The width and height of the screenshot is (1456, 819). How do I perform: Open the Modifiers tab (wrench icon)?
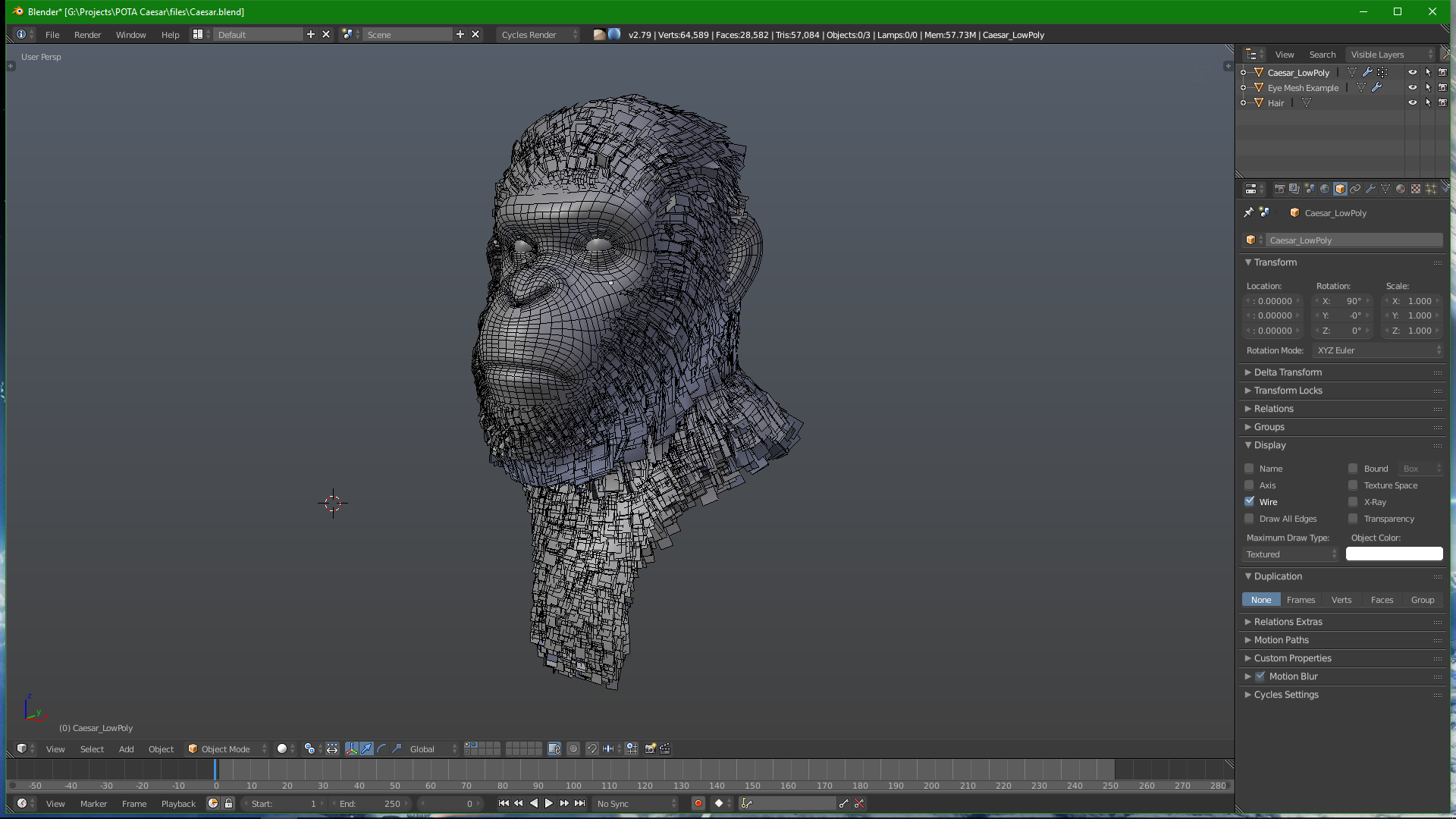[x=1370, y=189]
